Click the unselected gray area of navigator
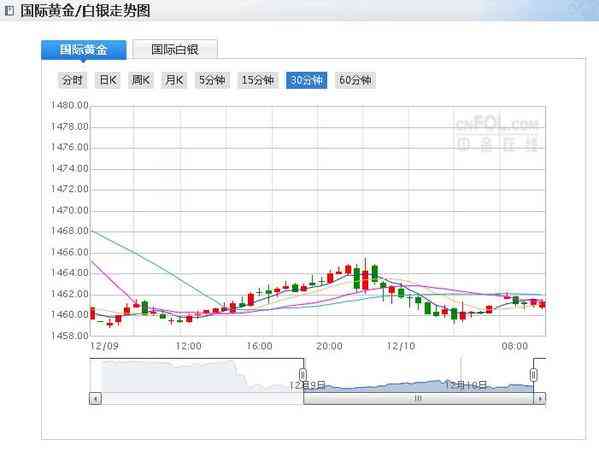599x451 pixels. coord(196,375)
